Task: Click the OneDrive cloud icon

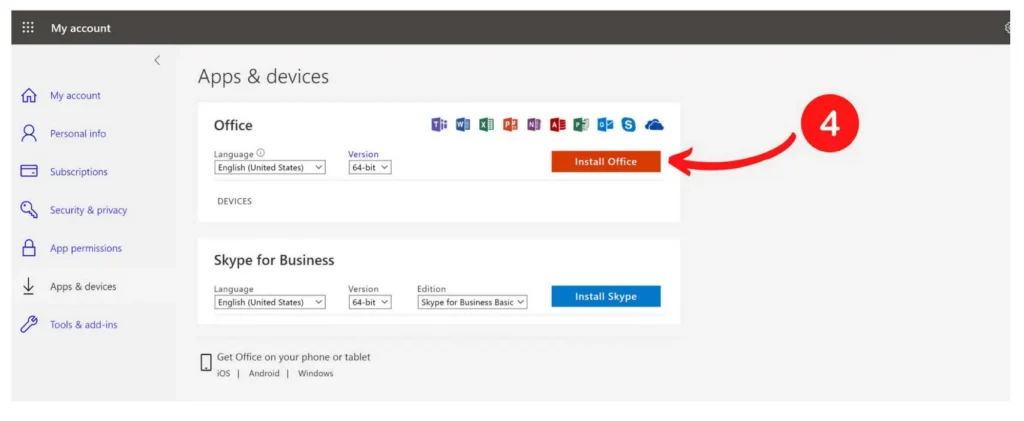Action: coord(654,125)
